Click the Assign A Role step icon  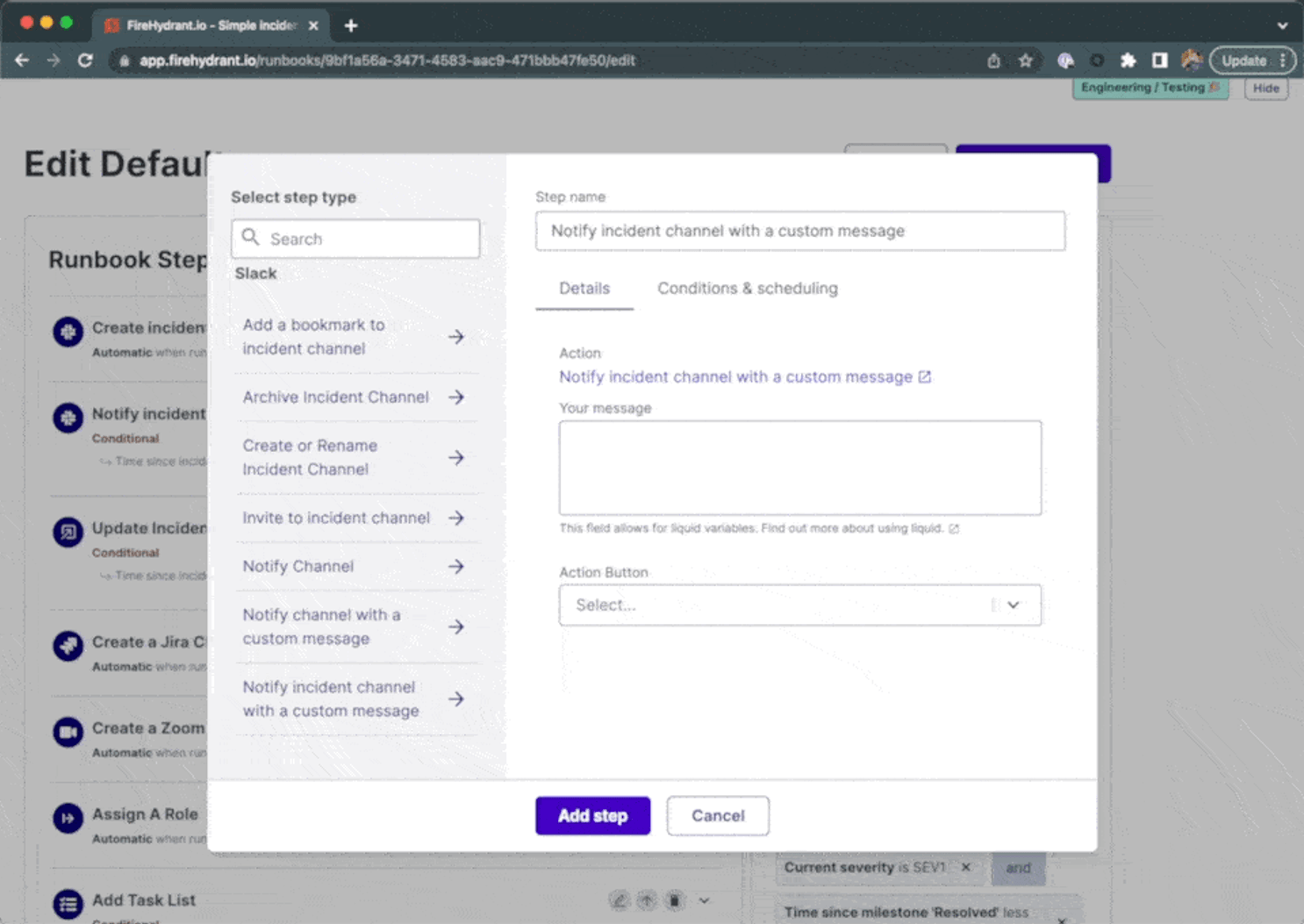(68, 818)
